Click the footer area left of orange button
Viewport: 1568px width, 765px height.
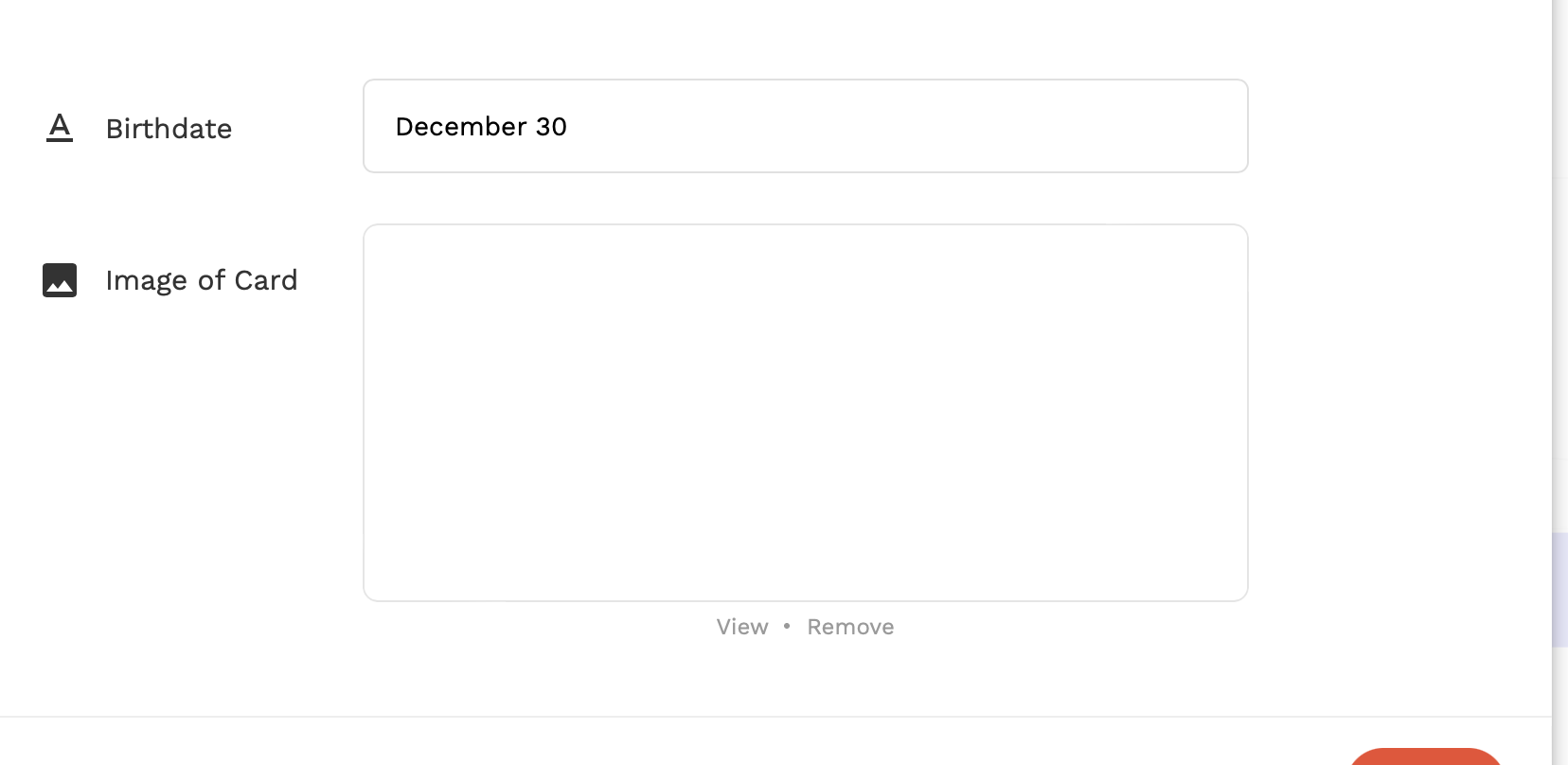pos(757,743)
